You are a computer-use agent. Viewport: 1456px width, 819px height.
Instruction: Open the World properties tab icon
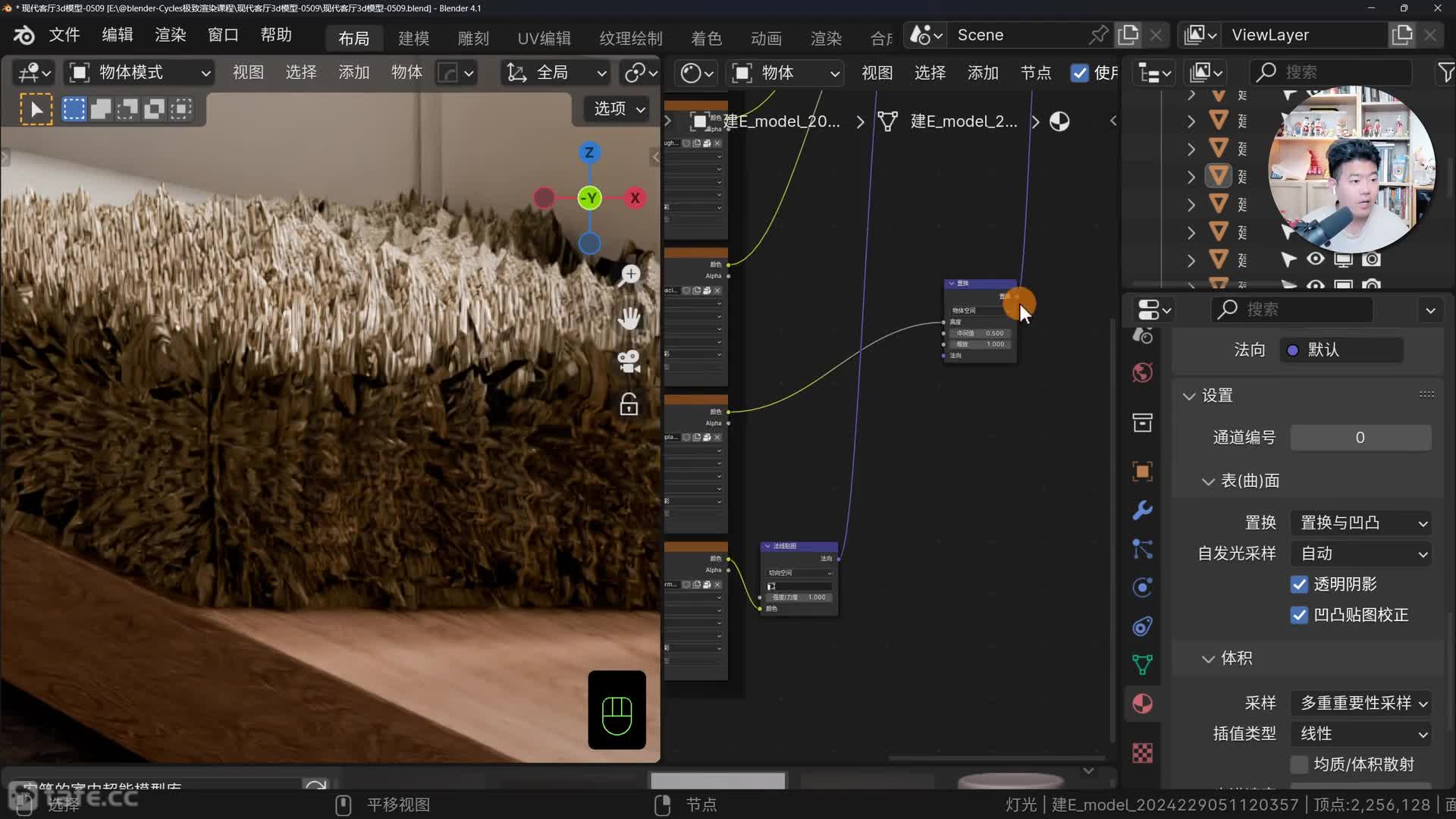pos(1142,372)
